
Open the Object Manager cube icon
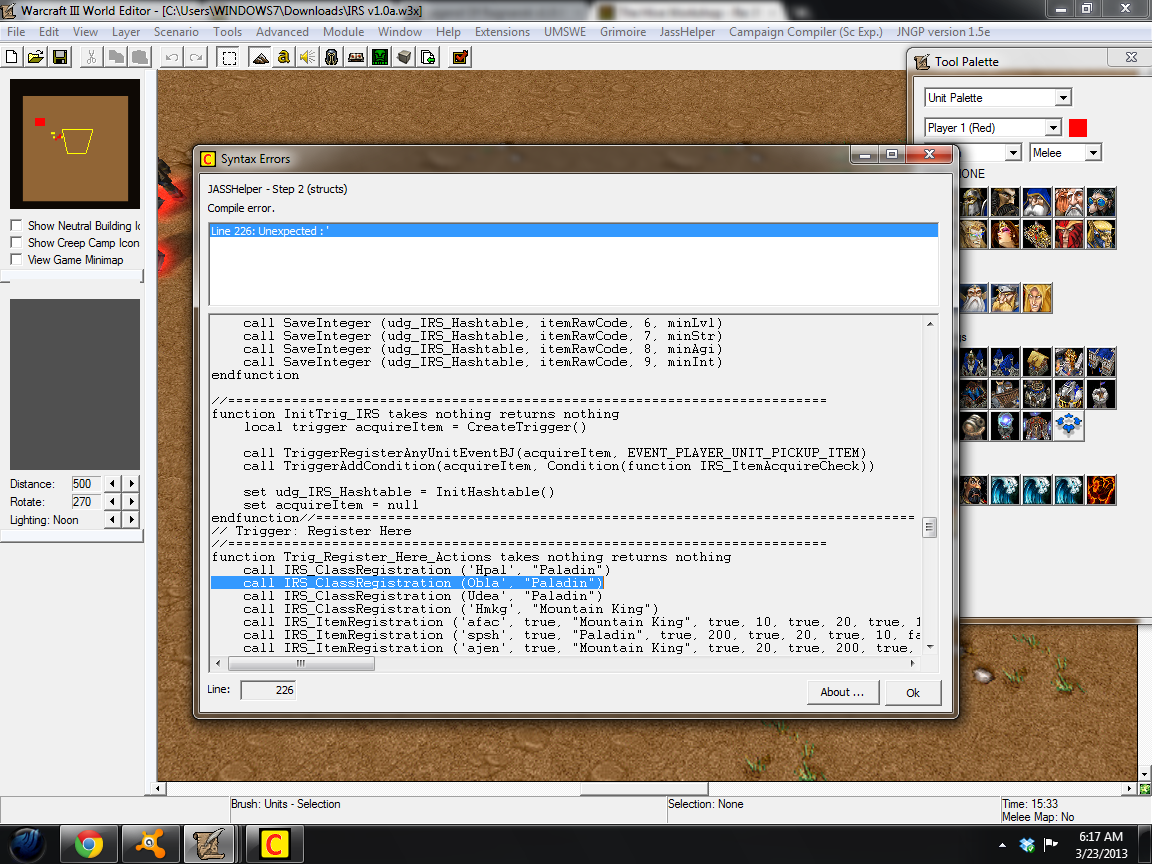pos(404,57)
